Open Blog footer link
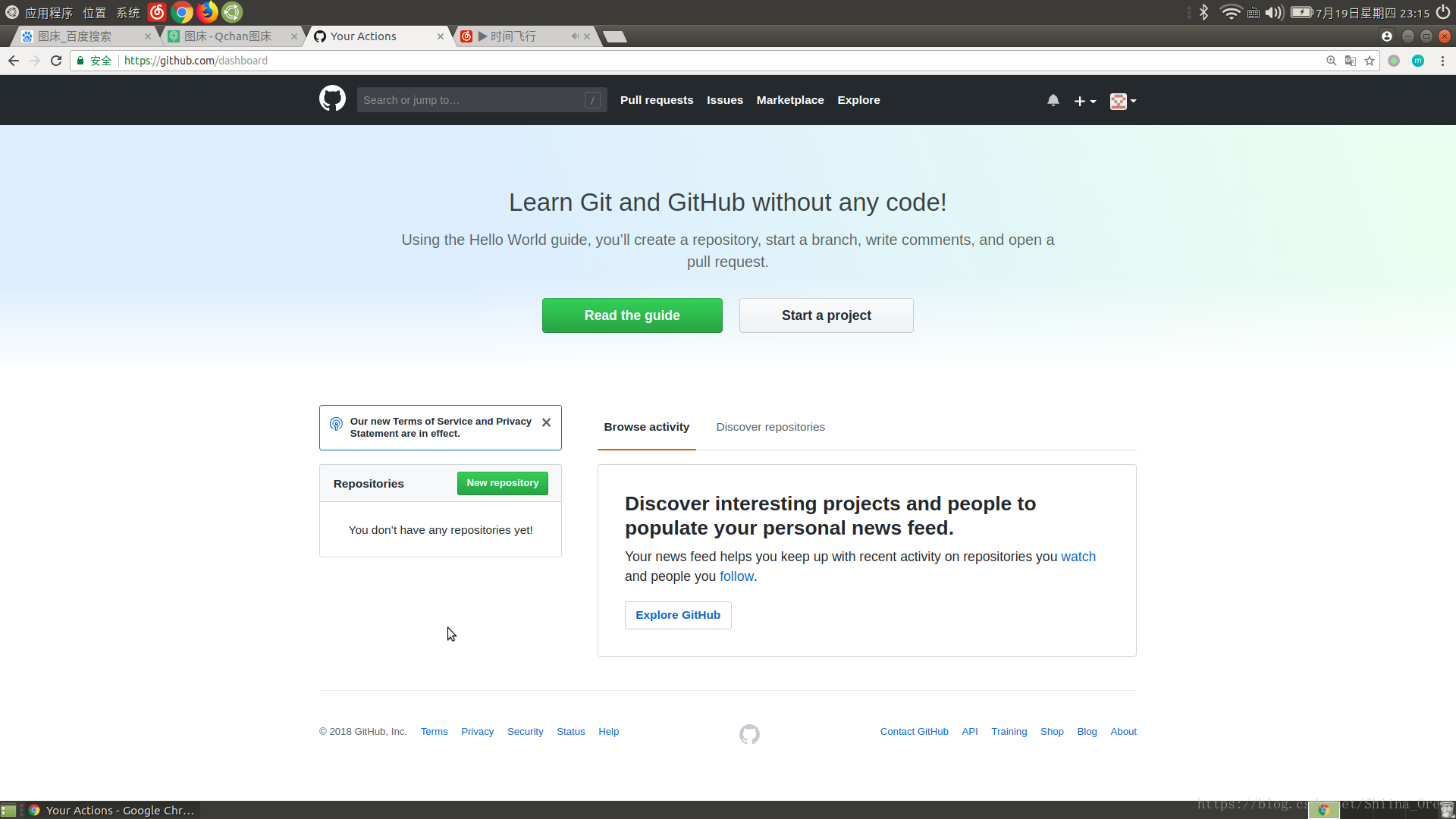 (x=1087, y=732)
